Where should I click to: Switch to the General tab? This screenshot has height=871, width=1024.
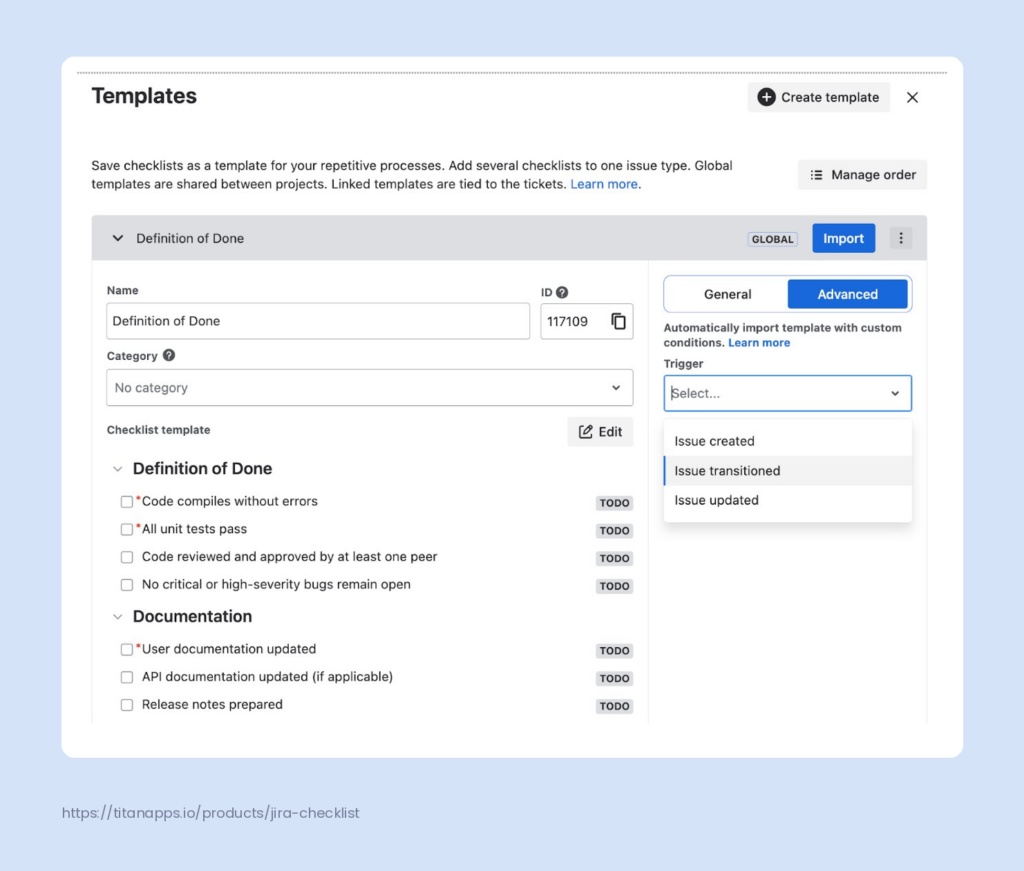tap(727, 294)
